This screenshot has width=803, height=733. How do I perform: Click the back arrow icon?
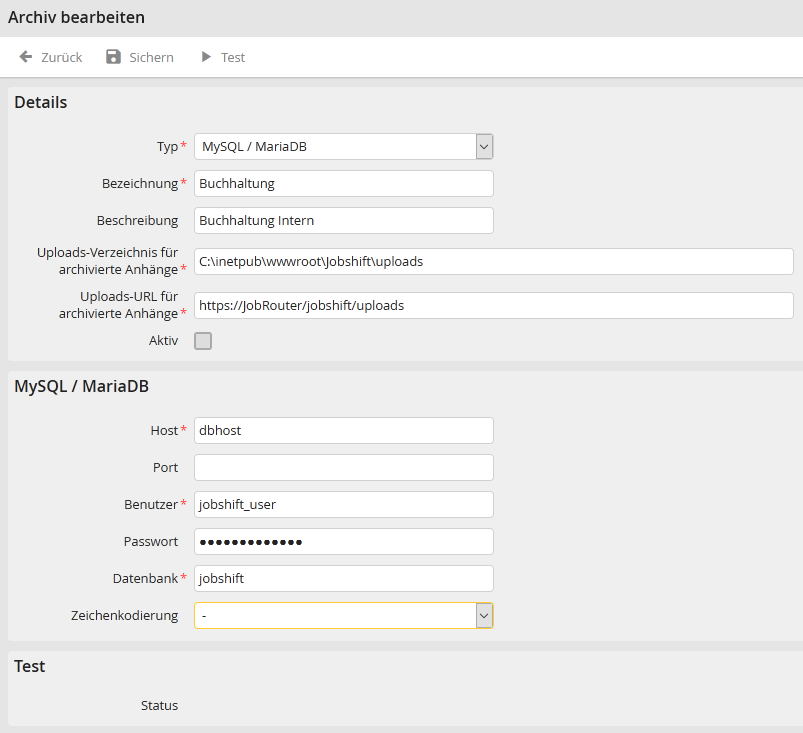click(26, 57)
